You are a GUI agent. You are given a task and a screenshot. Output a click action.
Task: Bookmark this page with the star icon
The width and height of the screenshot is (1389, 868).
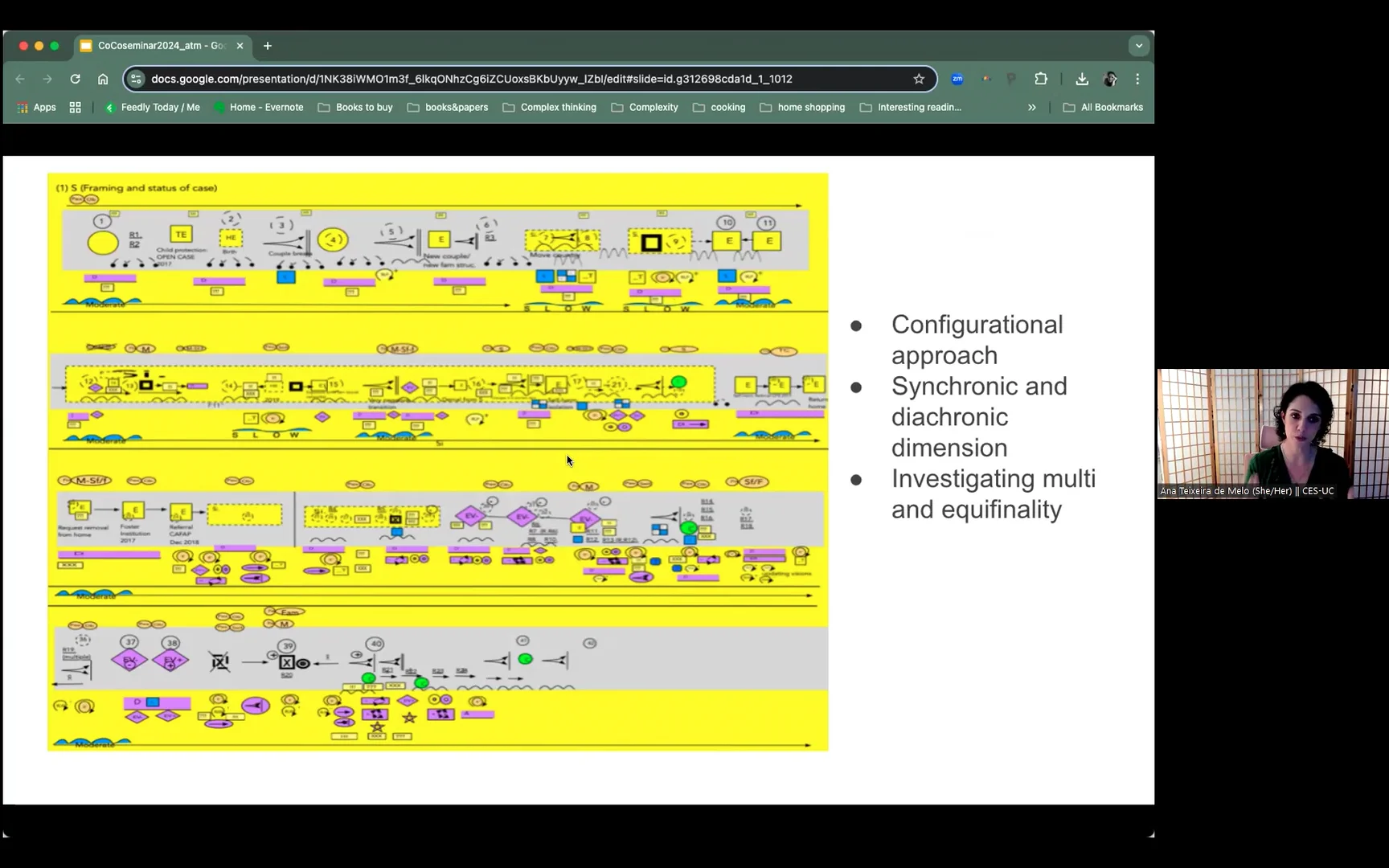[919, 79]
